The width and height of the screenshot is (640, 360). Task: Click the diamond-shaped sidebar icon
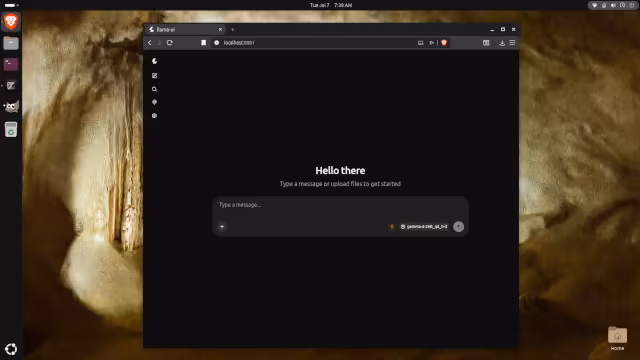click(x=154, y=102)
